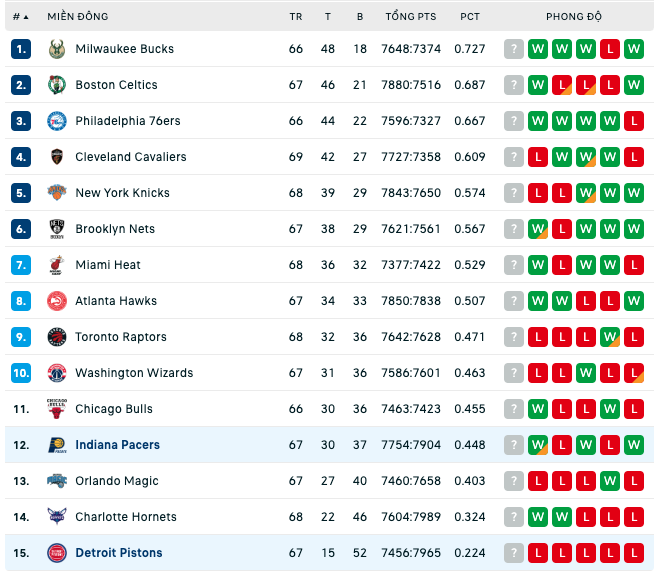Click the Charlotte Hornets logo
659x575 pixels.
pyautogui.click(x=57, y=517)
